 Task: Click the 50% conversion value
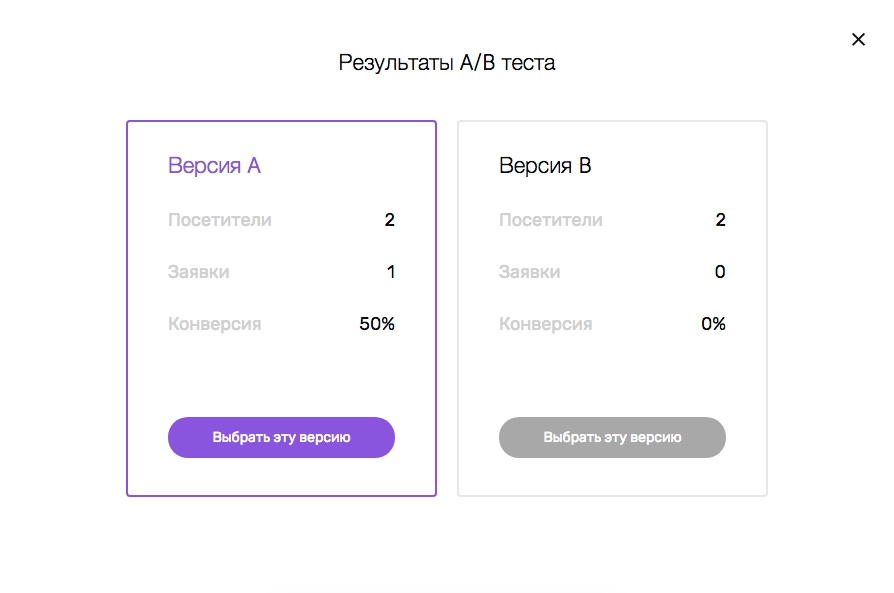pyautogui.click(x=377, y=324)
